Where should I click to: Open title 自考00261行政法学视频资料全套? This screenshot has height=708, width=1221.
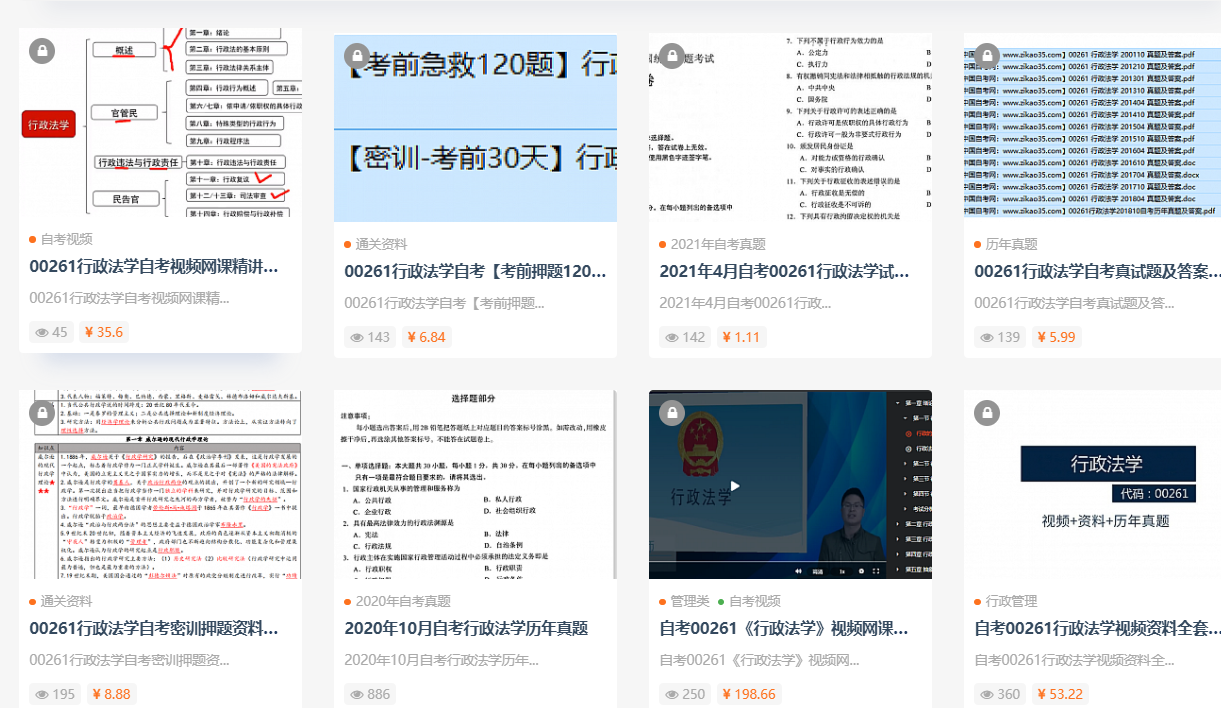[1097, 628]
